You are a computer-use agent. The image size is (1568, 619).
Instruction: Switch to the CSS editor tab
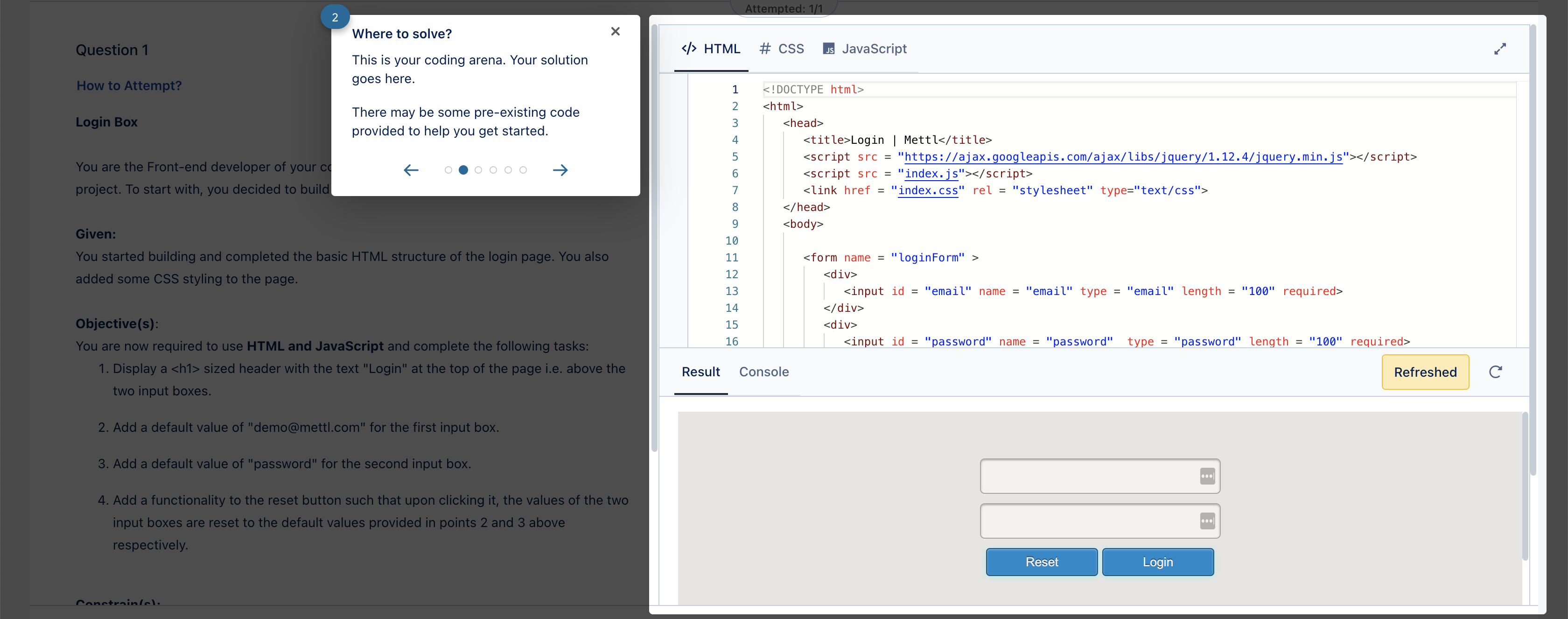[782, 49]
